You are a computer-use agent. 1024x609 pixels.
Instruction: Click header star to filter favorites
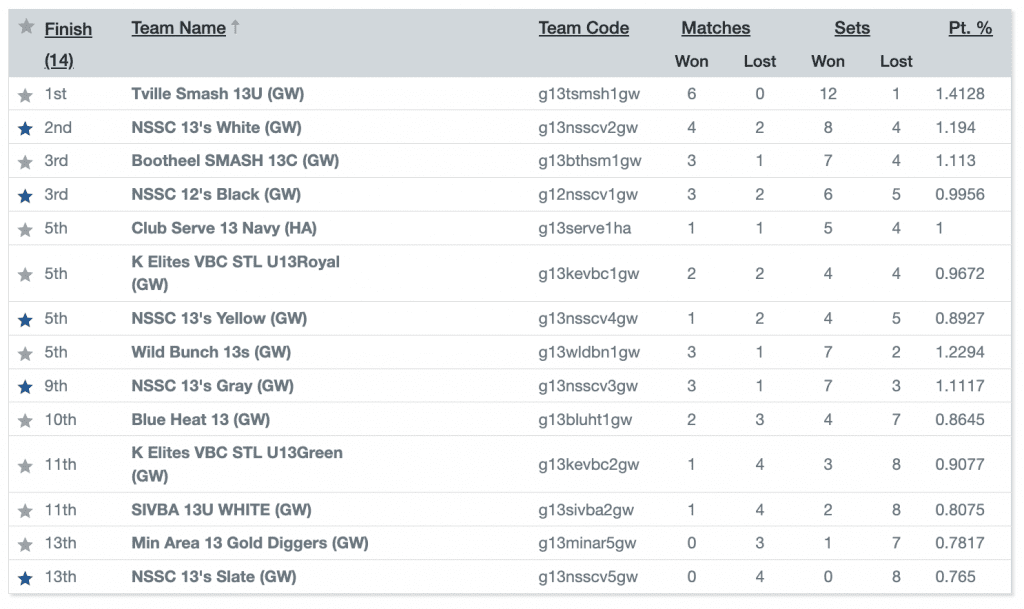click(x=26, y=26)
